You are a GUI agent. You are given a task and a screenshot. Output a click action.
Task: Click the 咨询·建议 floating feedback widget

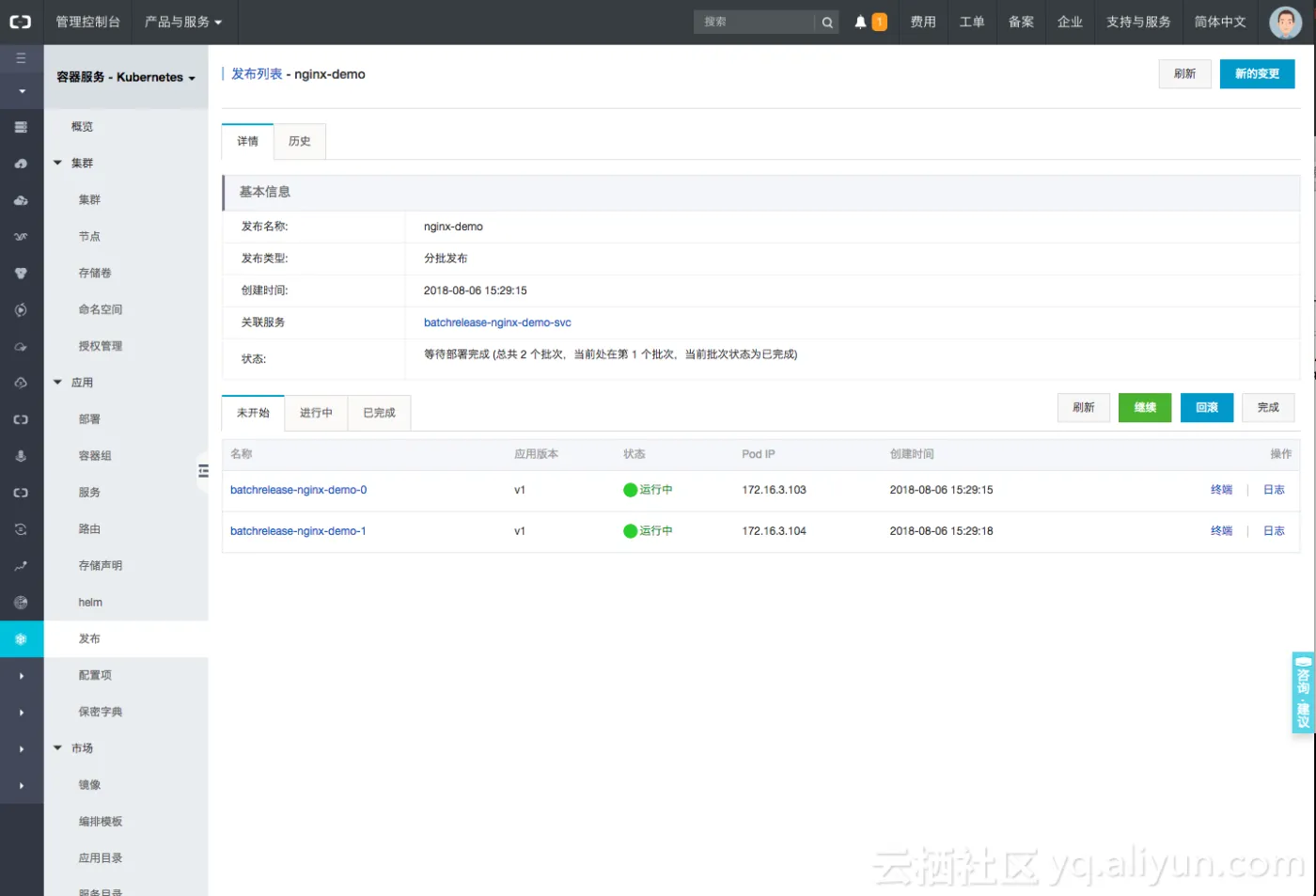coord(1303,693)
